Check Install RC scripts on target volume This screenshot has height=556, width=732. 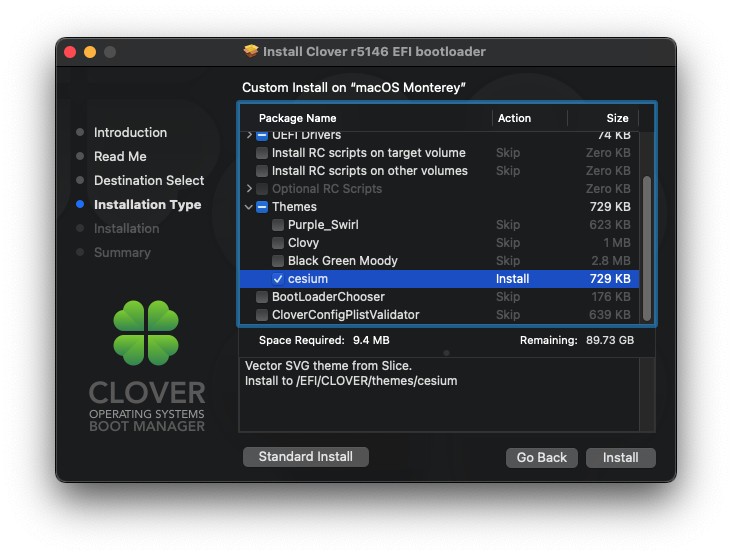coord(262,153)
